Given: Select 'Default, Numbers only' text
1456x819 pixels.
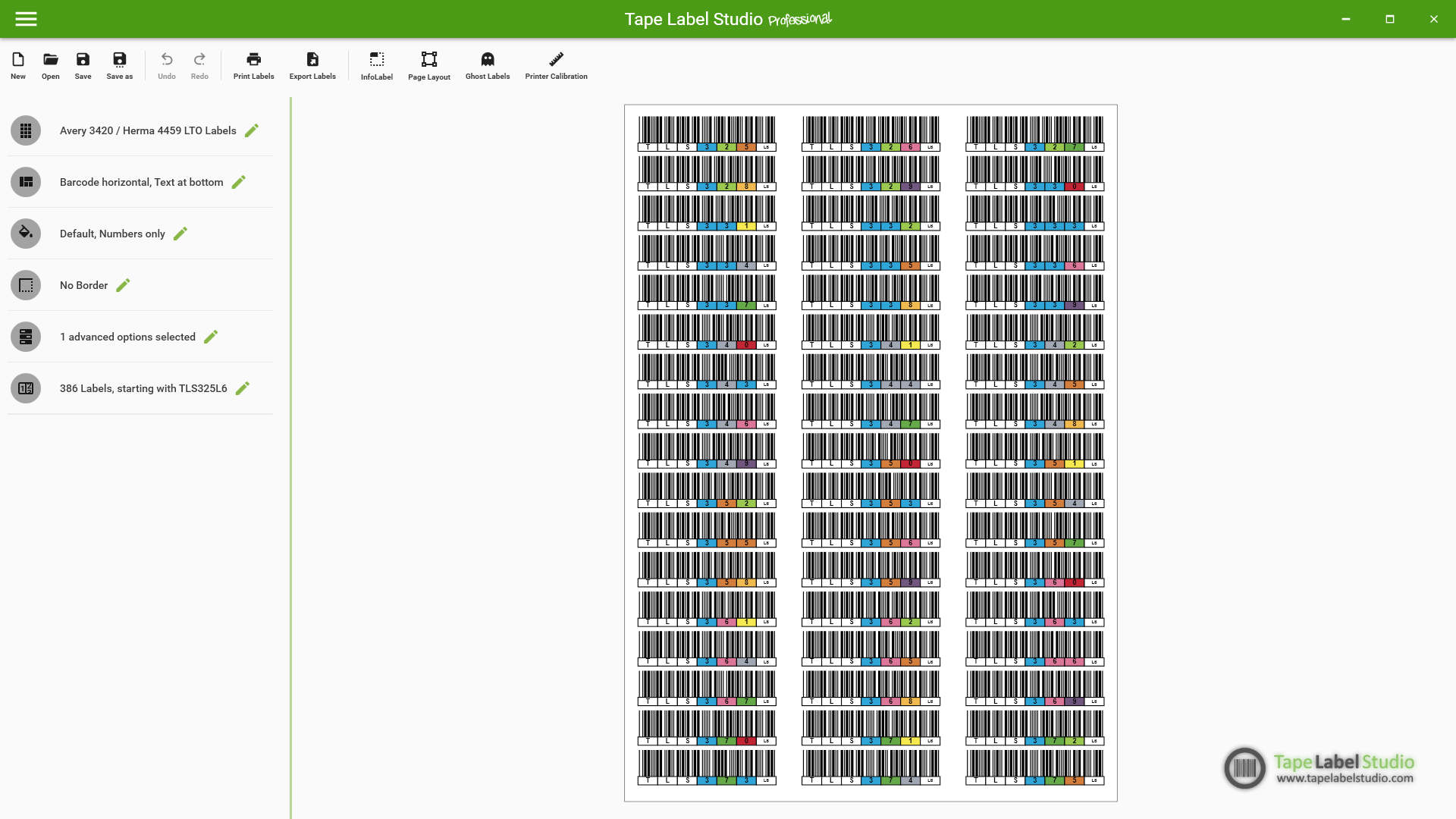Looking at the screenshot, I should click(112, 234).
